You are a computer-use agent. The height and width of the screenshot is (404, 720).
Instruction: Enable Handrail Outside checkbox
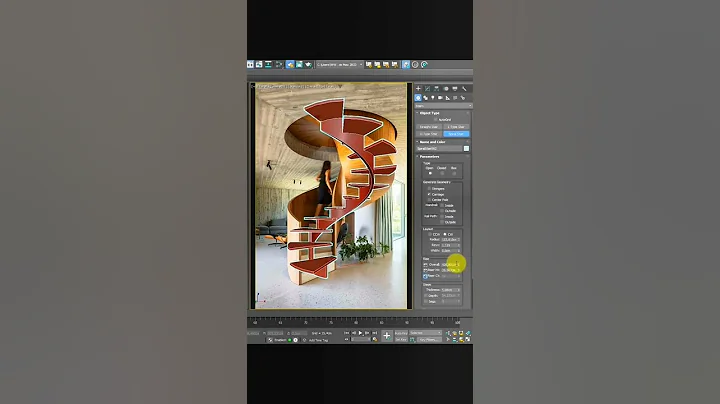[x=442, y=211]
